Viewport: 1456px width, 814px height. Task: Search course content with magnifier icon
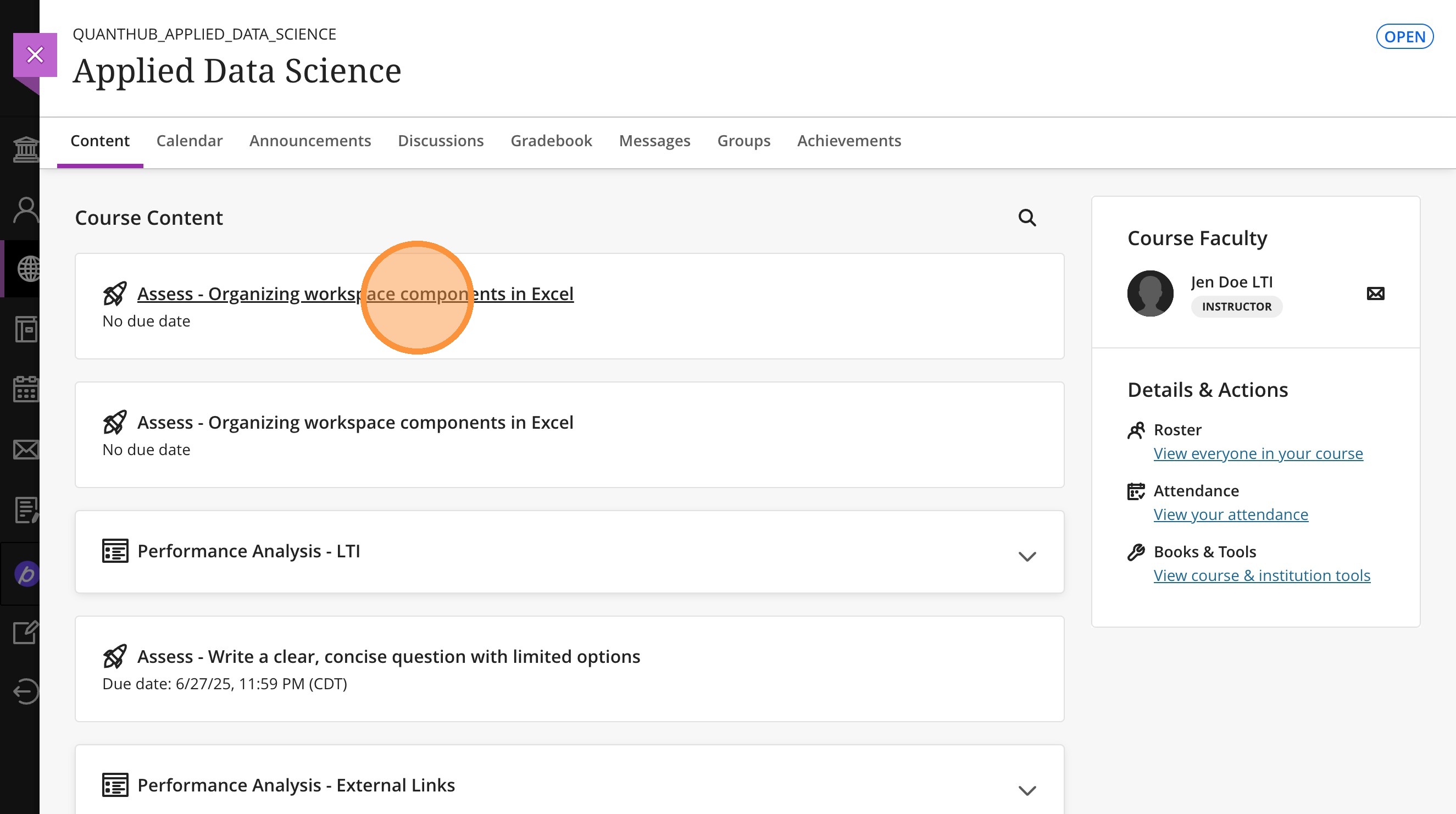pyautogui.click(x=1026, y=218)
